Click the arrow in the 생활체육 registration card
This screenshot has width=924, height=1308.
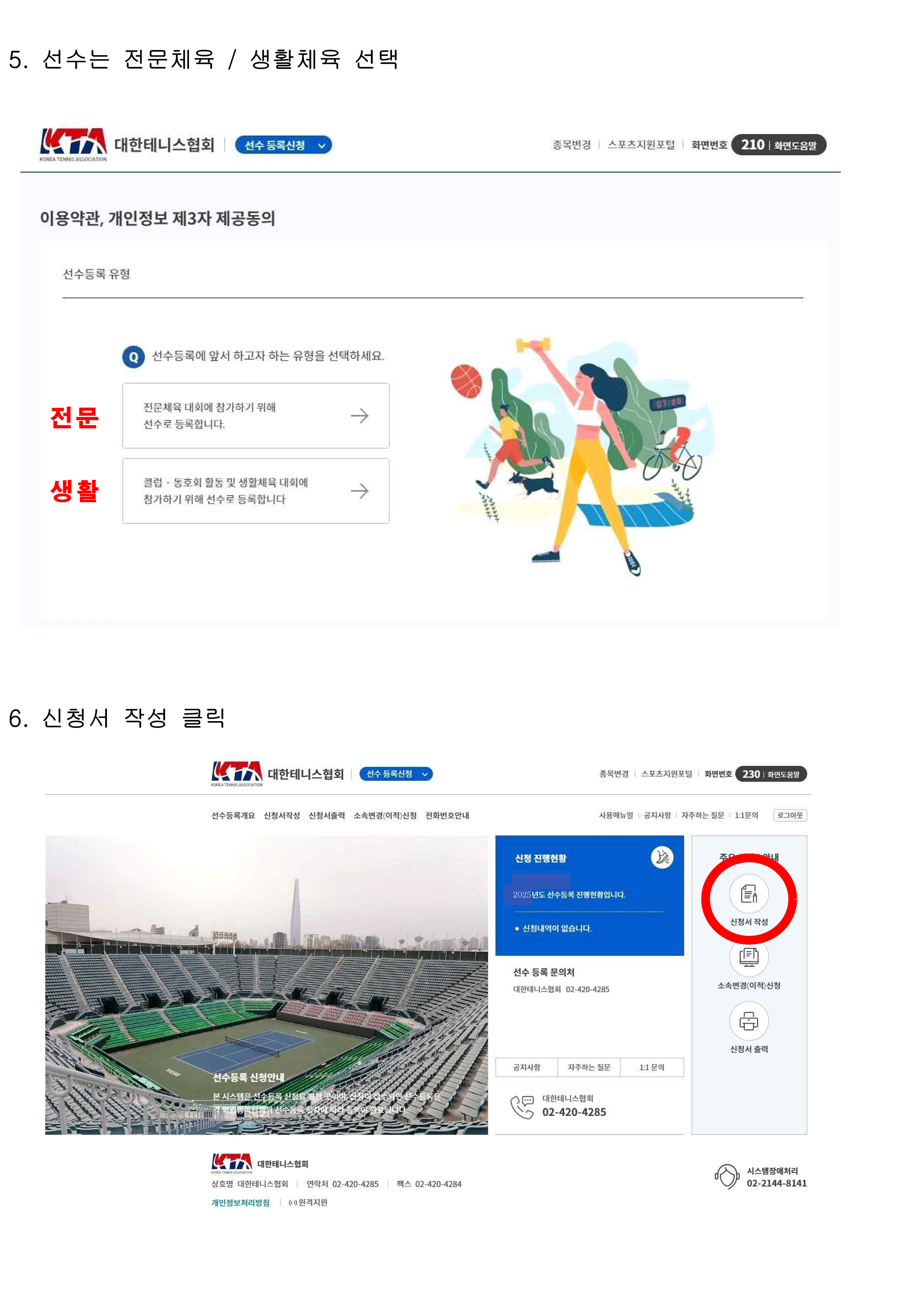pos(359,491)
